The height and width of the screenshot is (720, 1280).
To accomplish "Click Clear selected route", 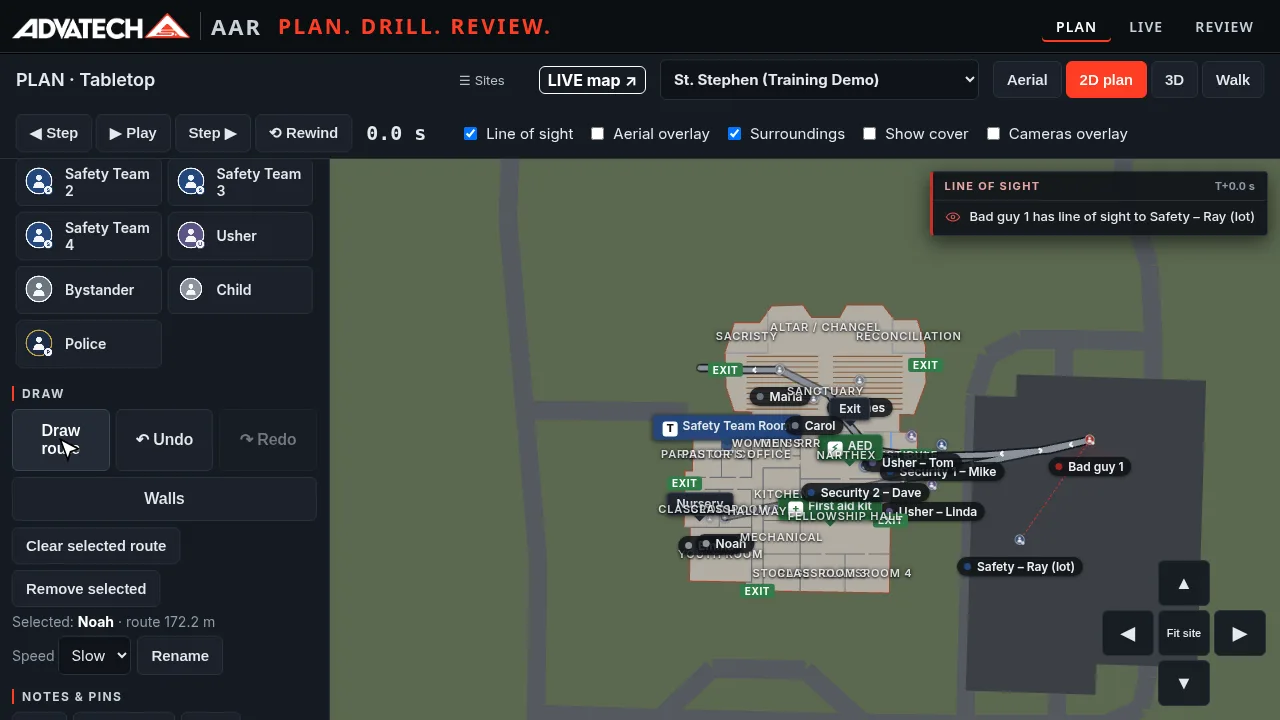I will 96,546.
